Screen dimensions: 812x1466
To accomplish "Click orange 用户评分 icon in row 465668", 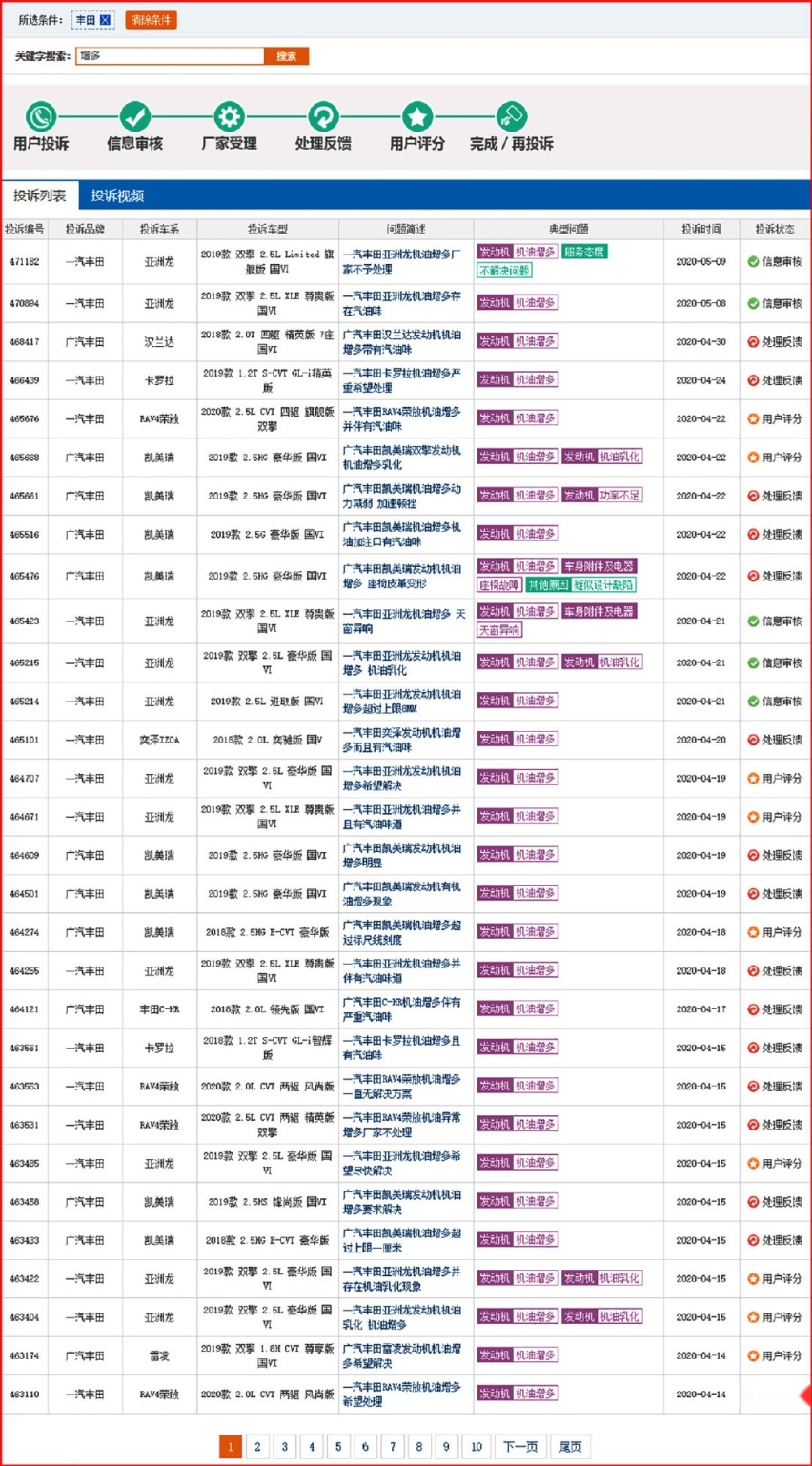I will 753,458.
